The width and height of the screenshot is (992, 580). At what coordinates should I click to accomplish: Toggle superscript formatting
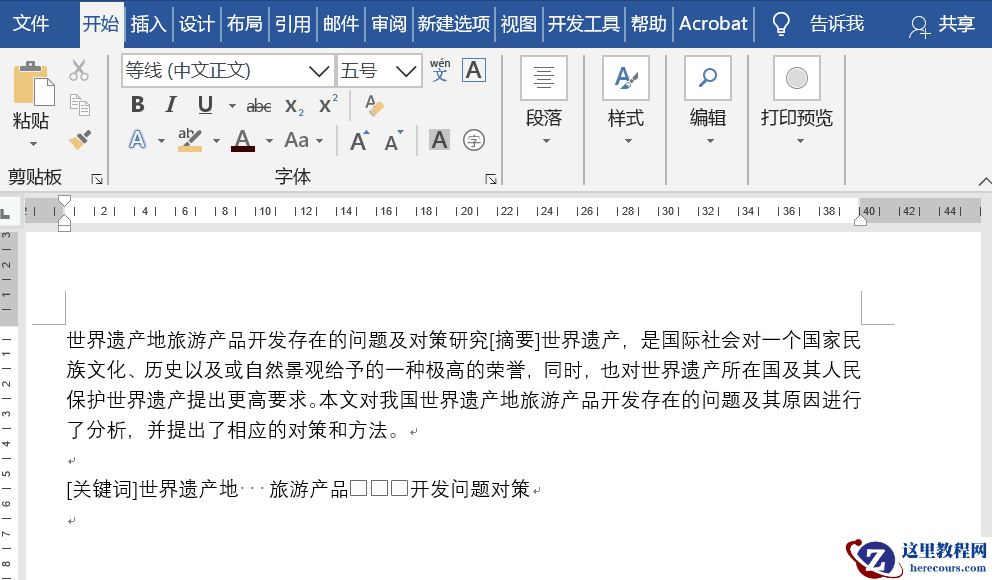(x=328, y=104)
